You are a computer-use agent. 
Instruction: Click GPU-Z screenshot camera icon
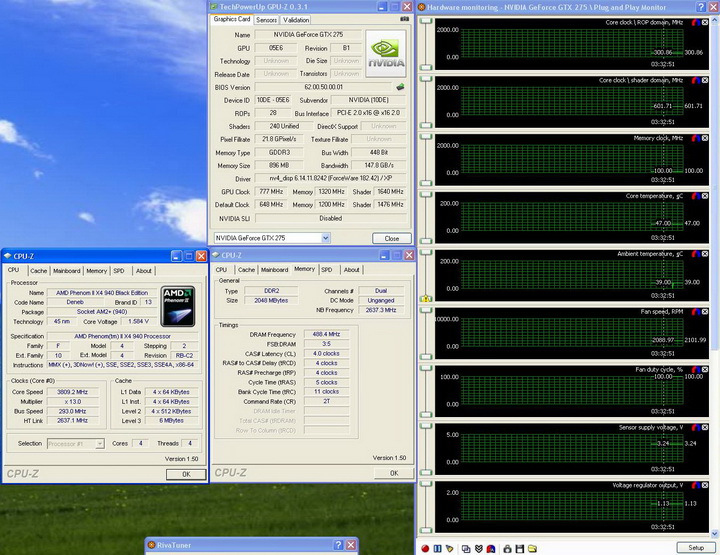(404, 19)
